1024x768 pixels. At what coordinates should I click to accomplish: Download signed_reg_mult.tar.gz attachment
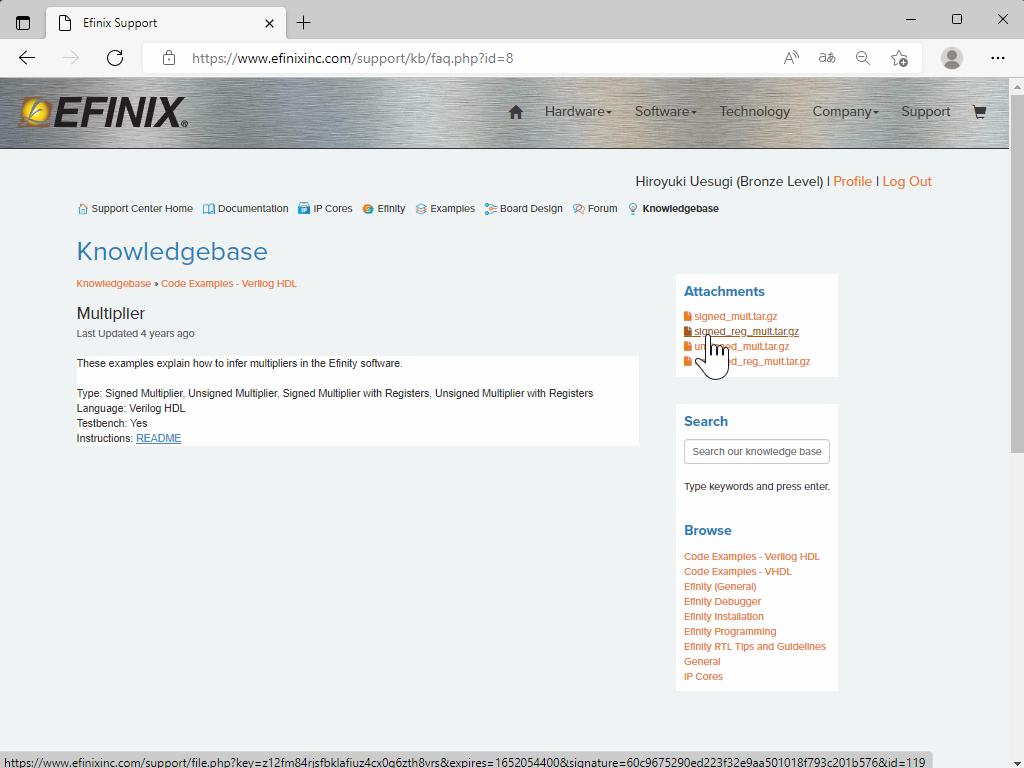pyautogui.click(x=741, y=331)
